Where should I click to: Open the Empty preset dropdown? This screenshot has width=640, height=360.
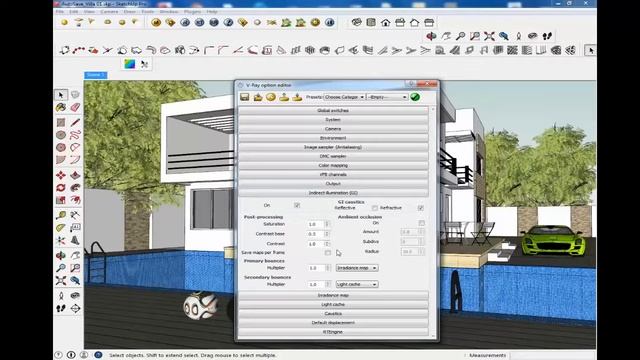(x=387, y=97)
